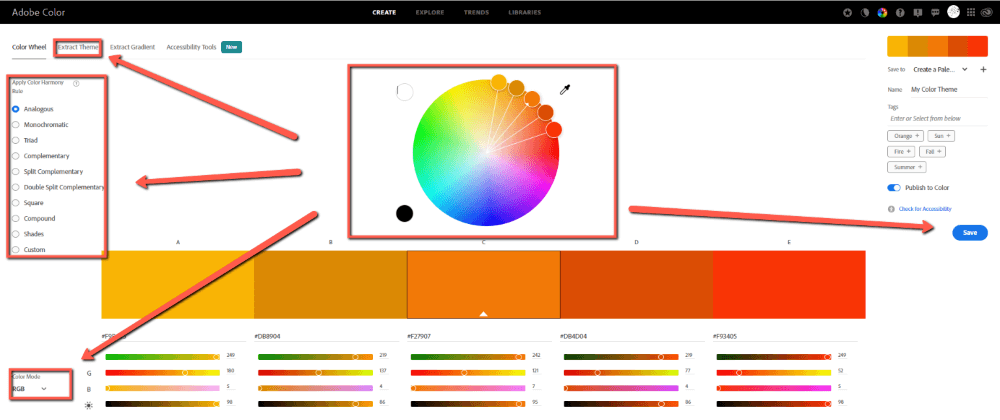Open the user profile avatar
The width and height of the screenshot is (1000, 420).
[953, 11]
